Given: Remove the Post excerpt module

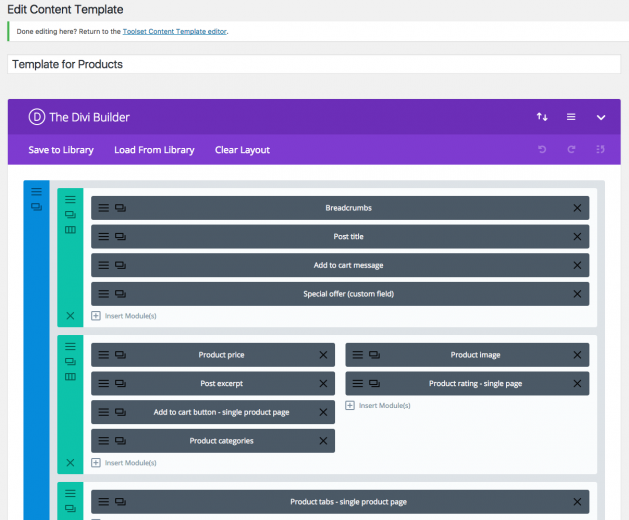Looking at the screenshot, I should [x=323, y=383].
